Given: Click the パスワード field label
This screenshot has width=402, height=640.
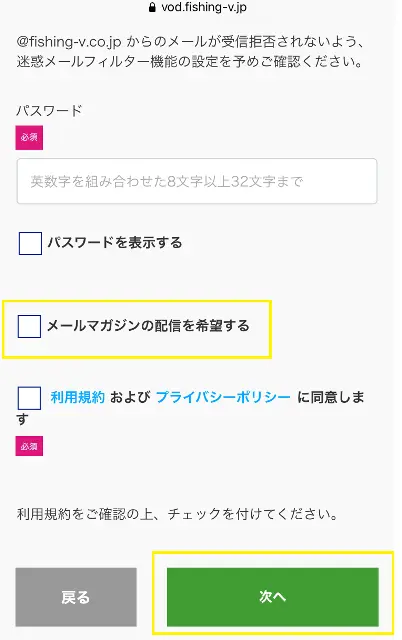Looking at the screenshot, I should pos(49,111).
